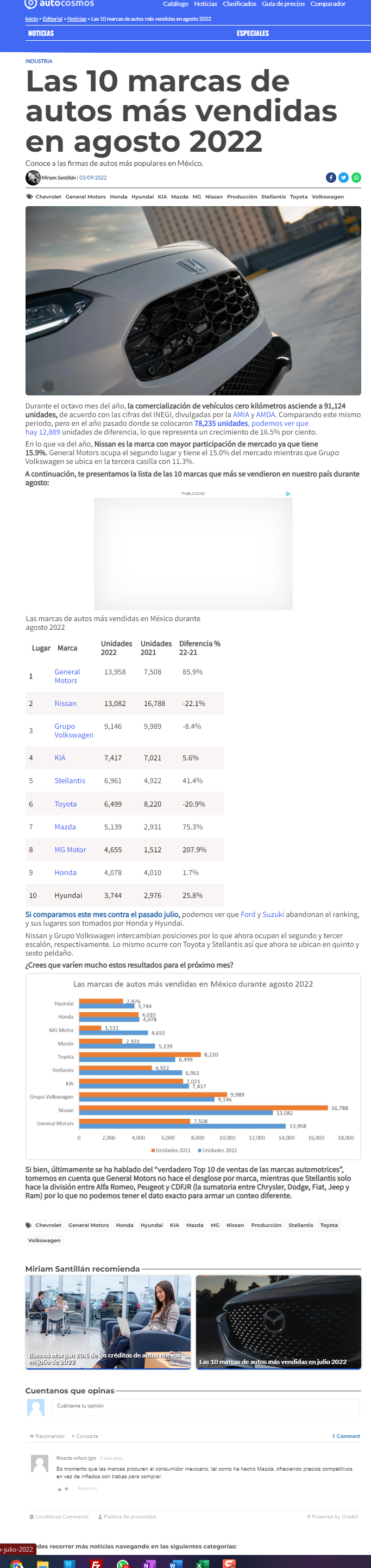Follow the AMIA link in article text
The height and width of the screenshot is (1568, 371).
[x=241, y=414]
